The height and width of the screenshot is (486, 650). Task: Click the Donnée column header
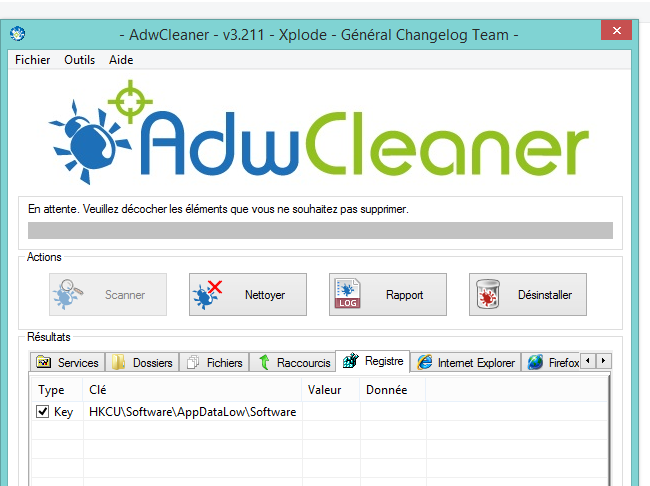click(x=393, y=390)
